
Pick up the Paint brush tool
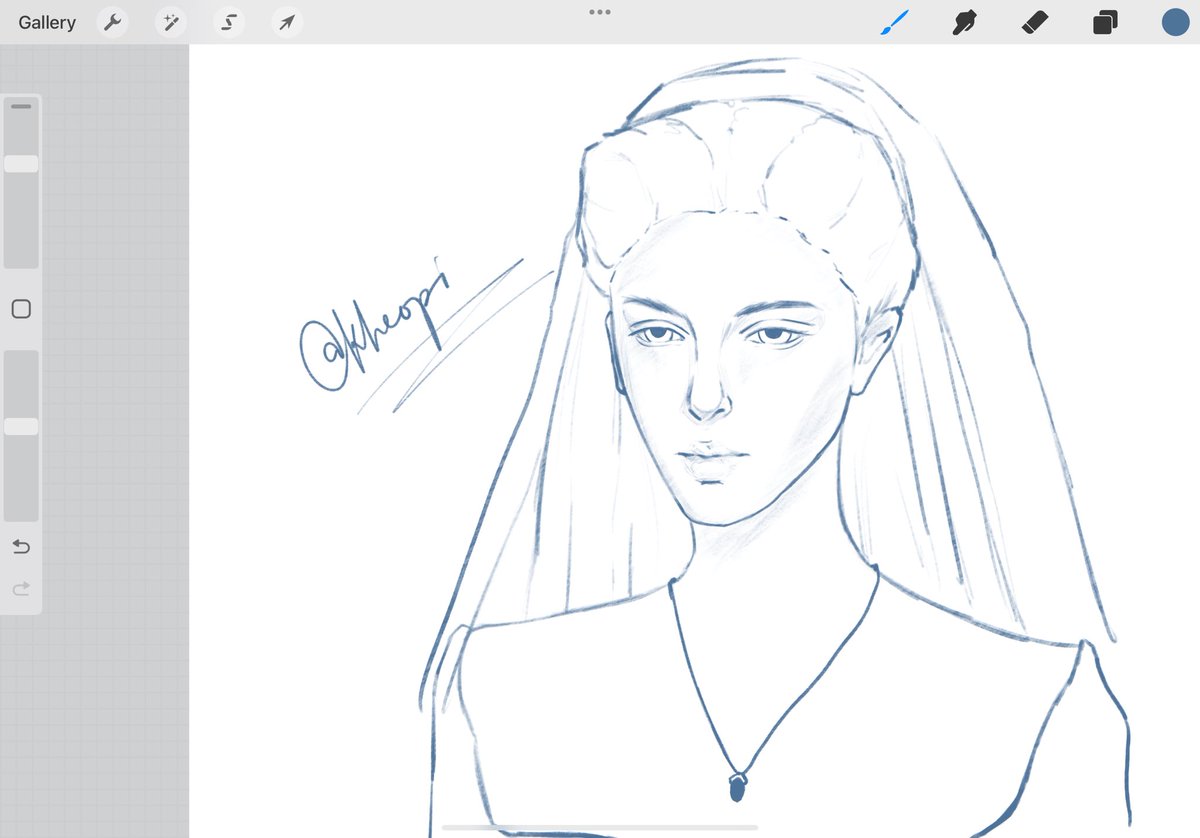click(893, 22)
